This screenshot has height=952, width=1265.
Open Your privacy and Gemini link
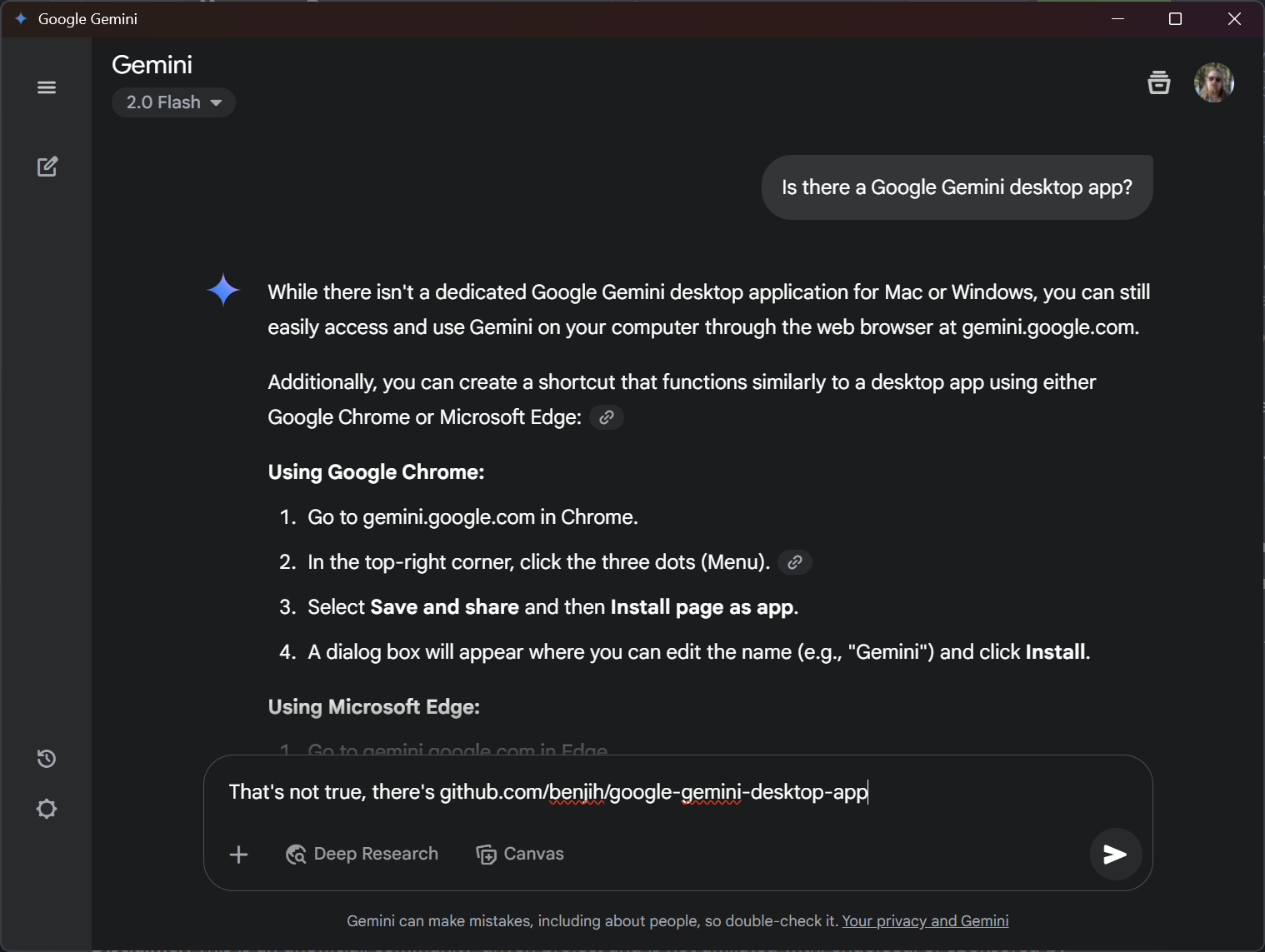(925, 921)
